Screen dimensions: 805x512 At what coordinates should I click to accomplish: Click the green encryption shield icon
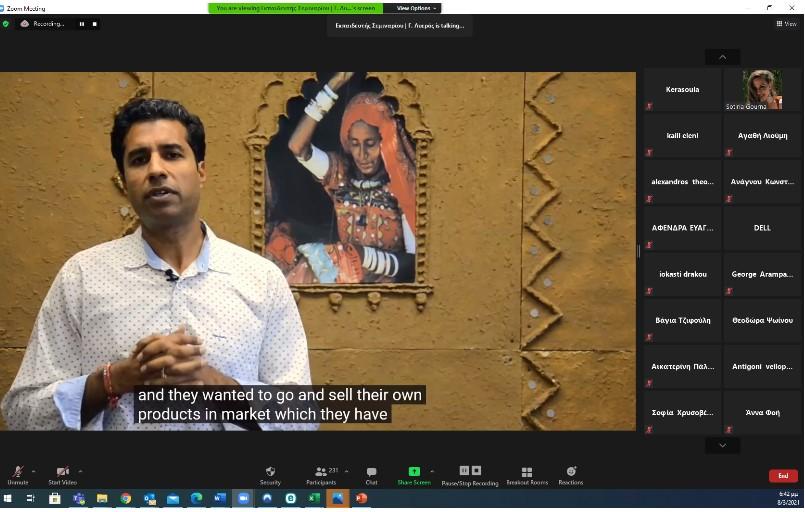click(6, 24)
